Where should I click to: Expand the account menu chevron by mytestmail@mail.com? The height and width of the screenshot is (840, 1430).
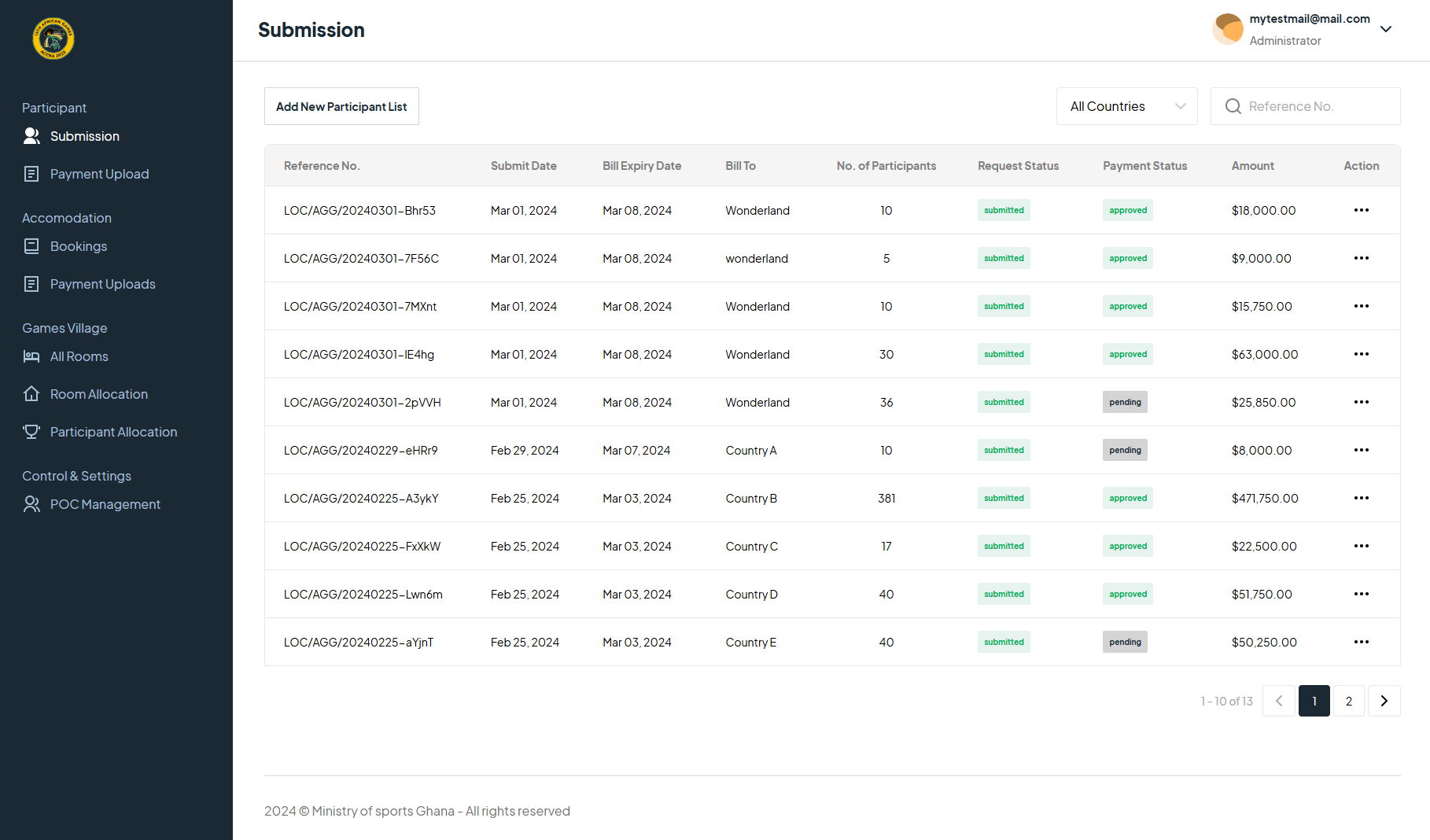click(x=1386, y=29)
